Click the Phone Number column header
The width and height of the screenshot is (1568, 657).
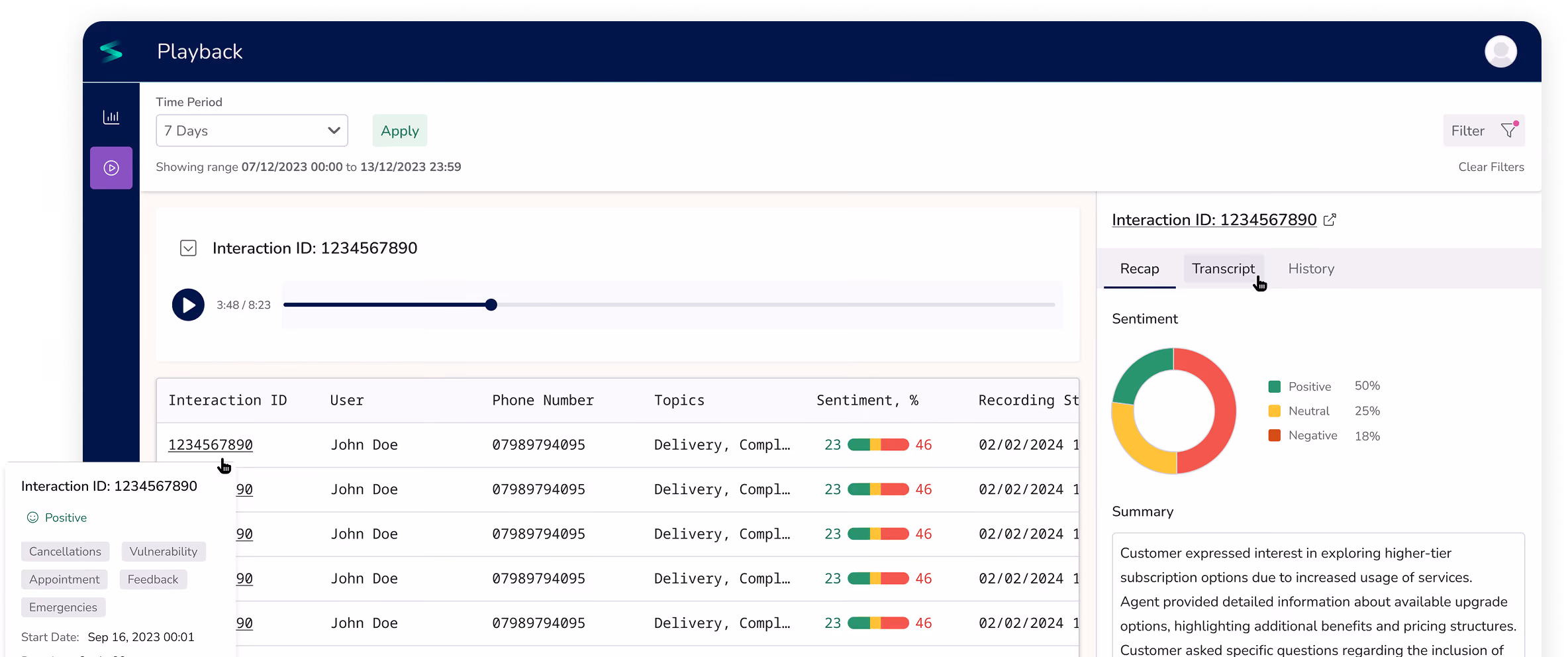tap(543, 400)
